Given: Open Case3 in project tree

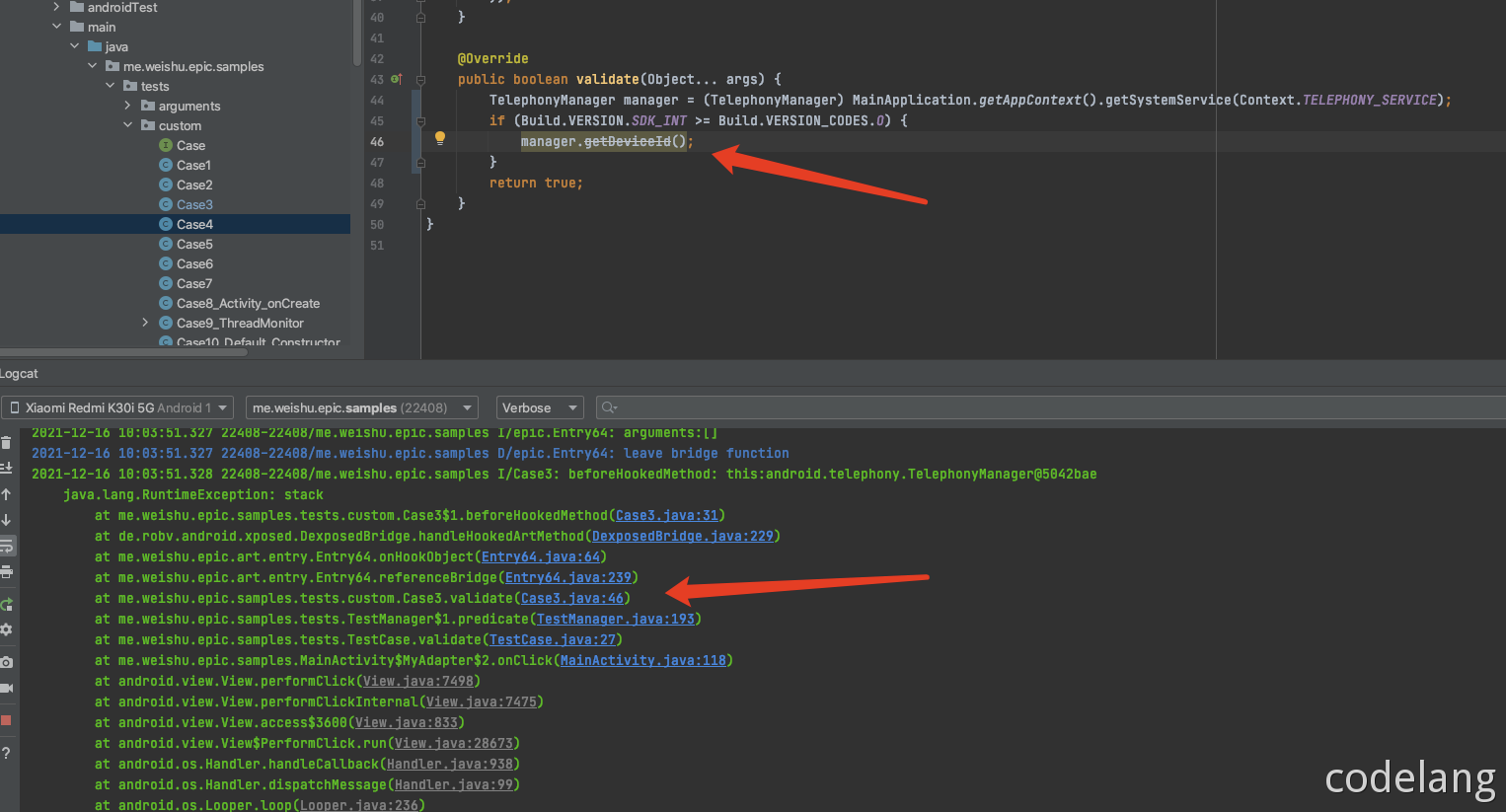Looking at the screenshot, I should pos(194,204).
